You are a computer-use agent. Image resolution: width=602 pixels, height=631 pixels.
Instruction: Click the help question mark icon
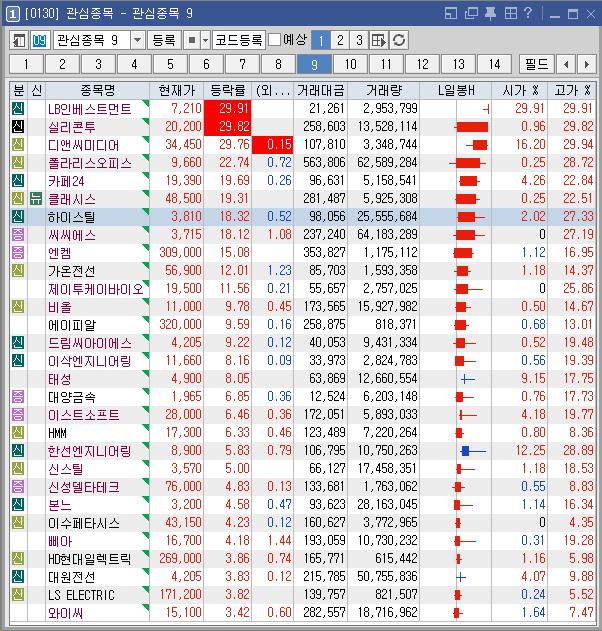528,13
